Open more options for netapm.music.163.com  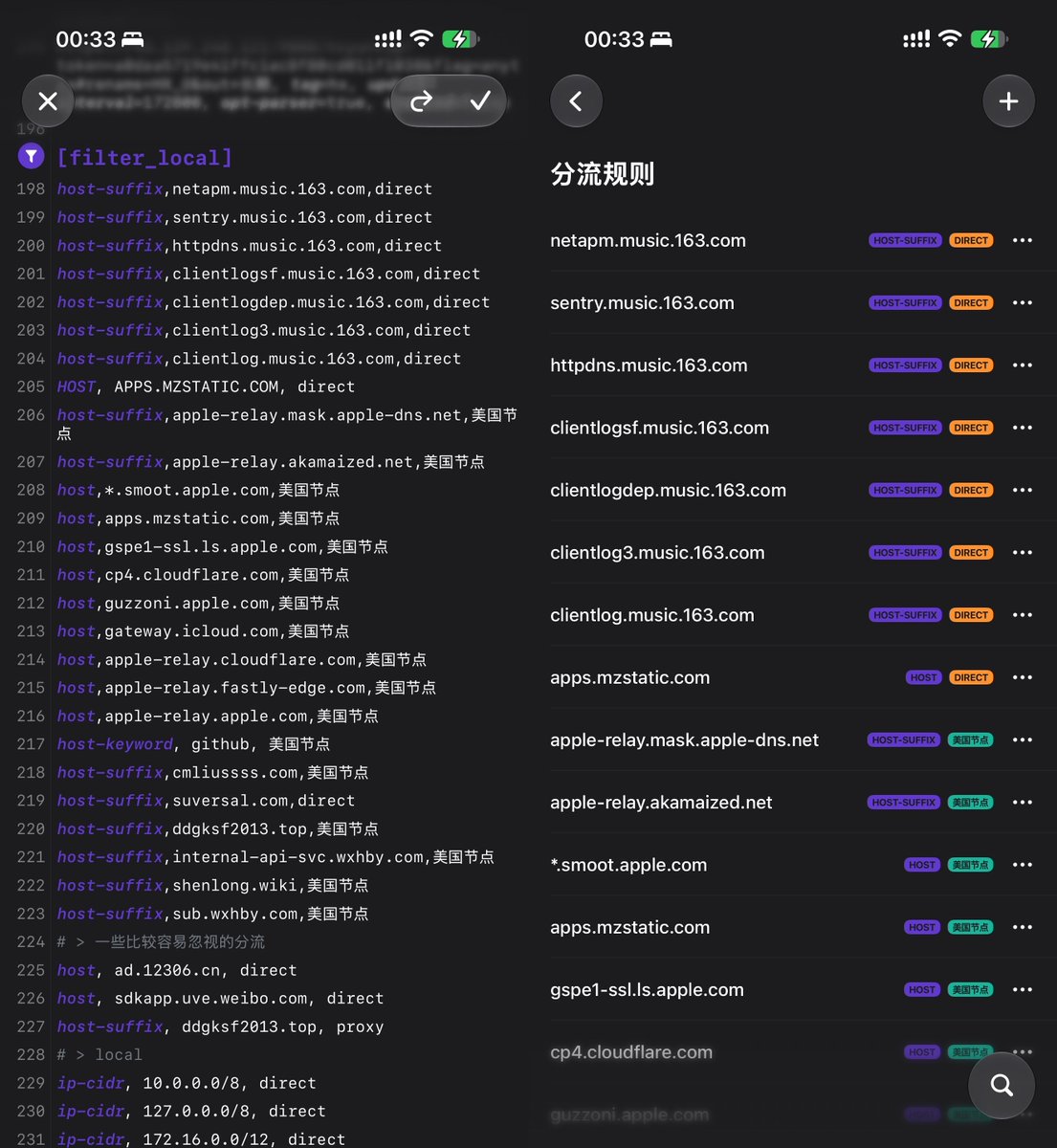(1023, 240)
